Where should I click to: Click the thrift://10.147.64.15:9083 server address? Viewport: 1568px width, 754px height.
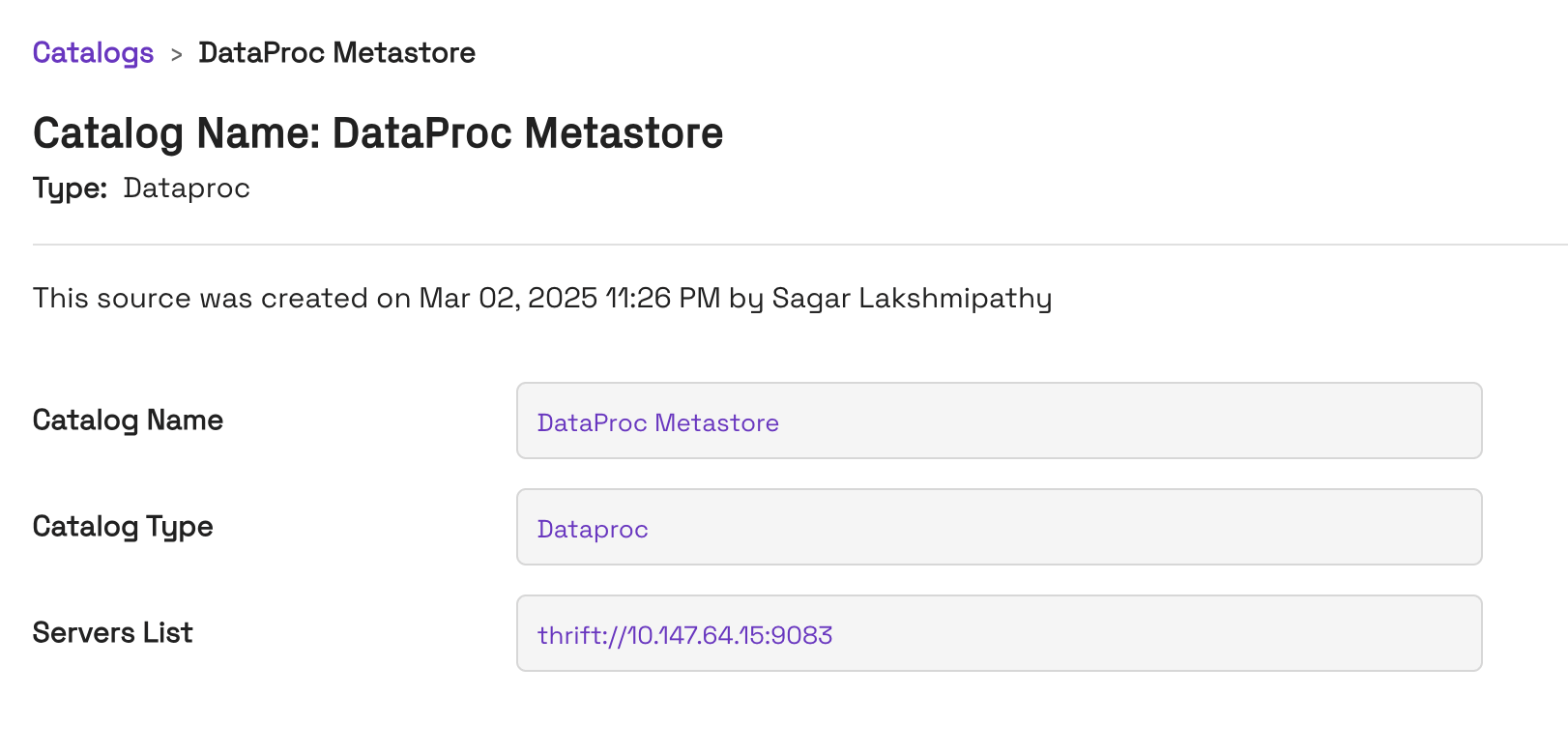[x=684, y=635]
